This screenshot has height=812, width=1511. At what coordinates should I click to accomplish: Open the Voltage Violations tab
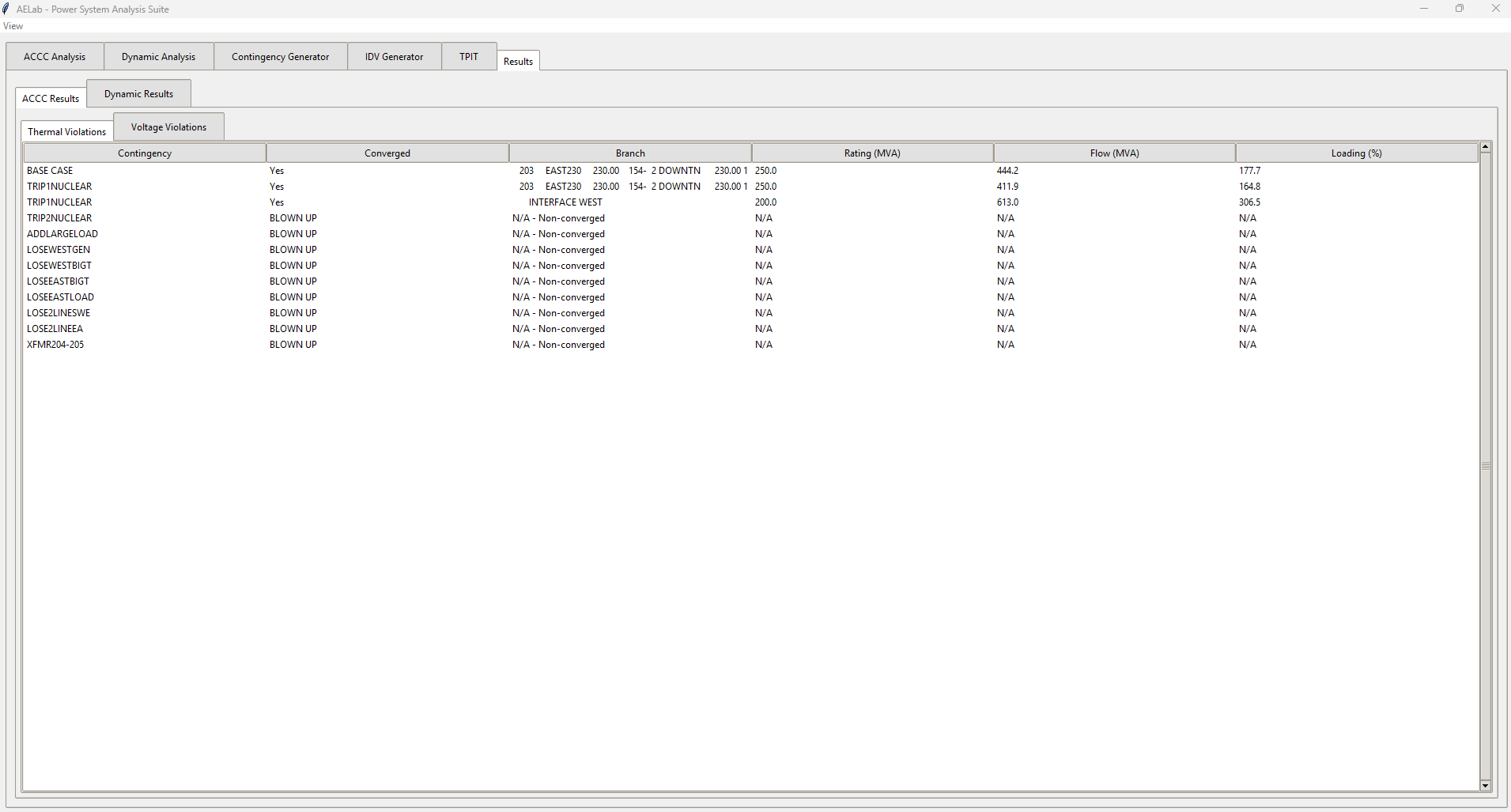[168, 127]
